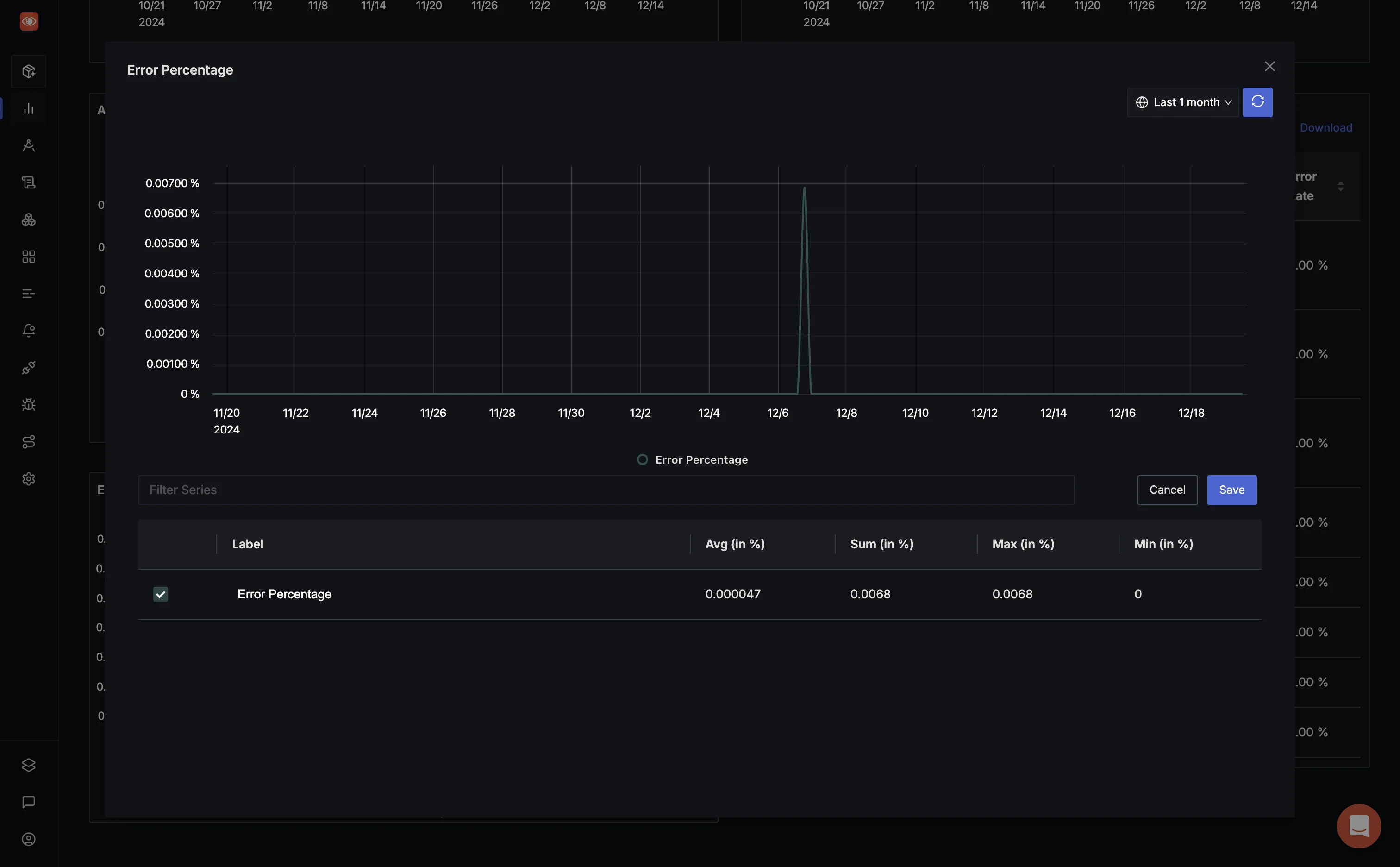Click the 0.0068 value under Sum
Image resolution: width=1400 pixels, height=867 pixels.
870,594
